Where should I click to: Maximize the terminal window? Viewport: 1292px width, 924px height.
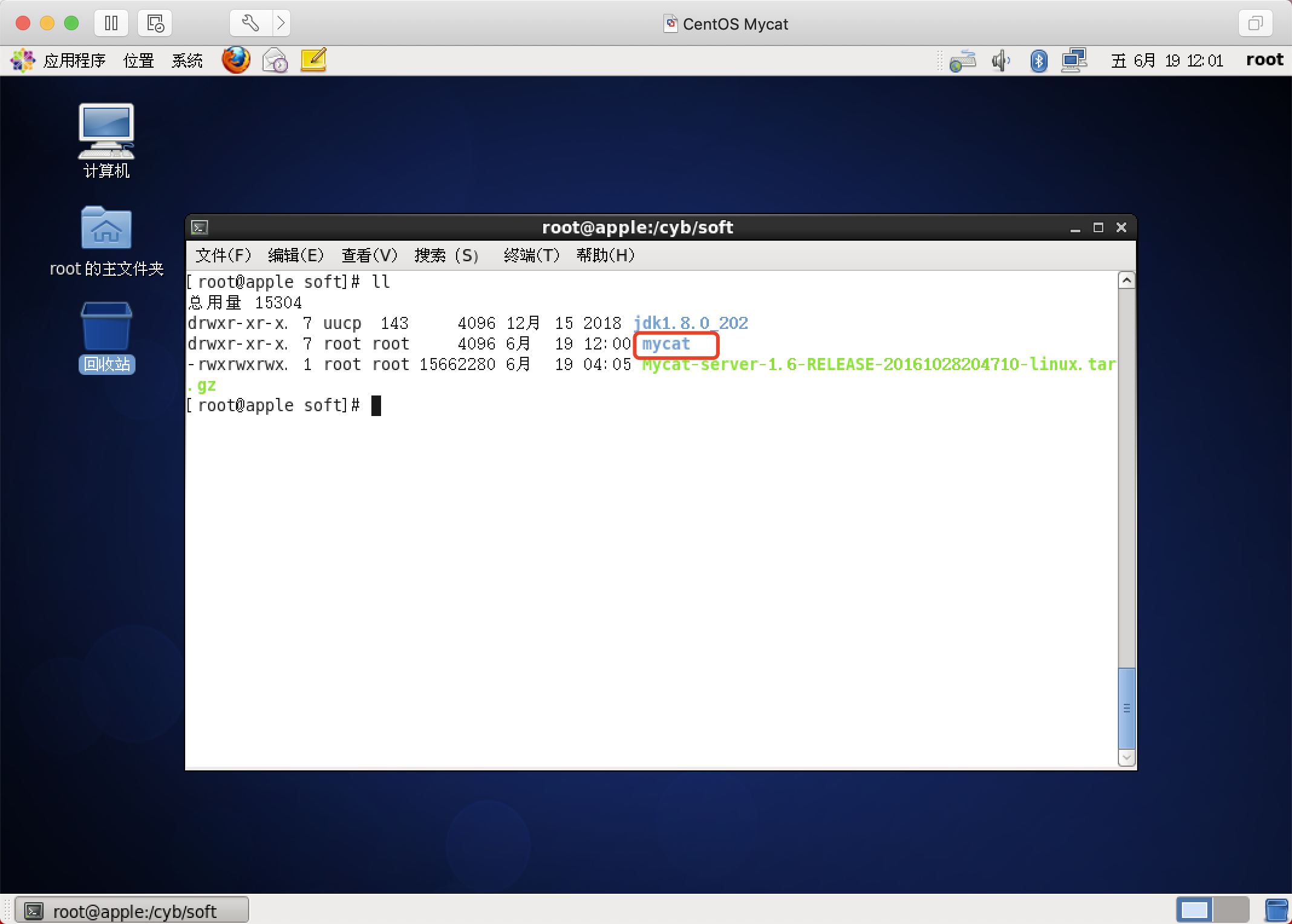pos(1098,227)
